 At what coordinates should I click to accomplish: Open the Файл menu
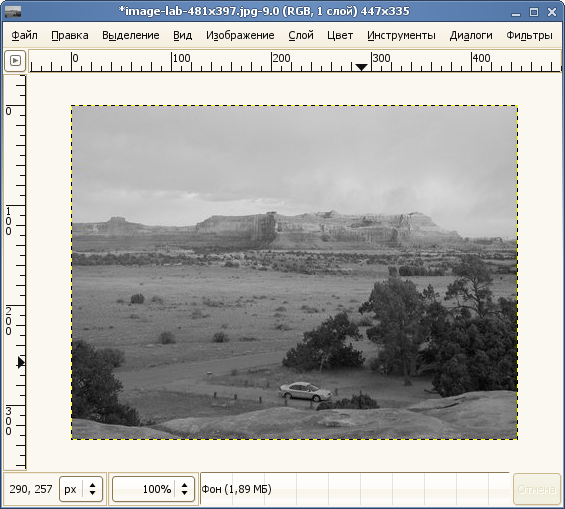tap(25, 35)
